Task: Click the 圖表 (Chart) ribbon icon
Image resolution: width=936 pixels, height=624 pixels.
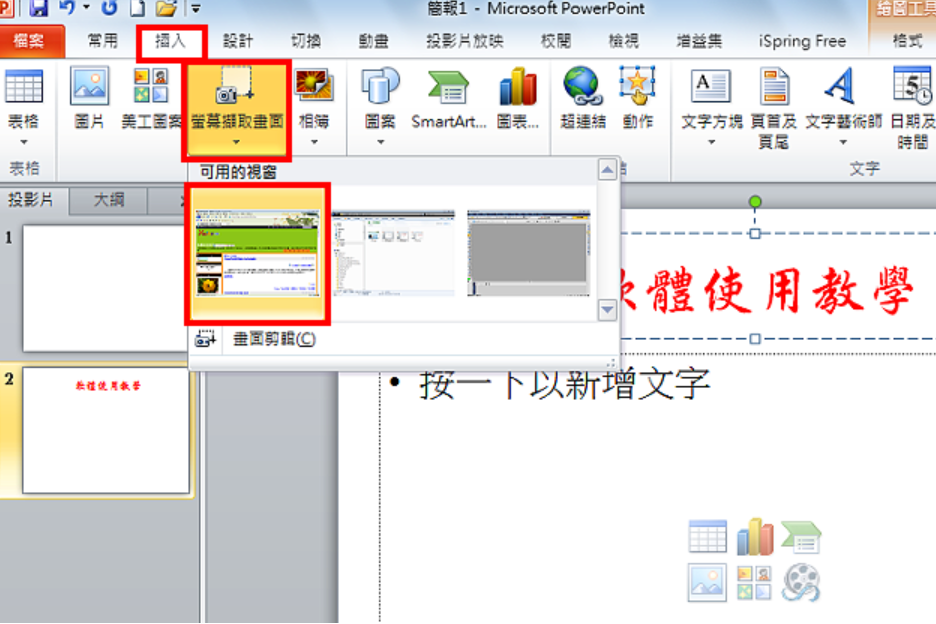Action: [x=518, y=99]
